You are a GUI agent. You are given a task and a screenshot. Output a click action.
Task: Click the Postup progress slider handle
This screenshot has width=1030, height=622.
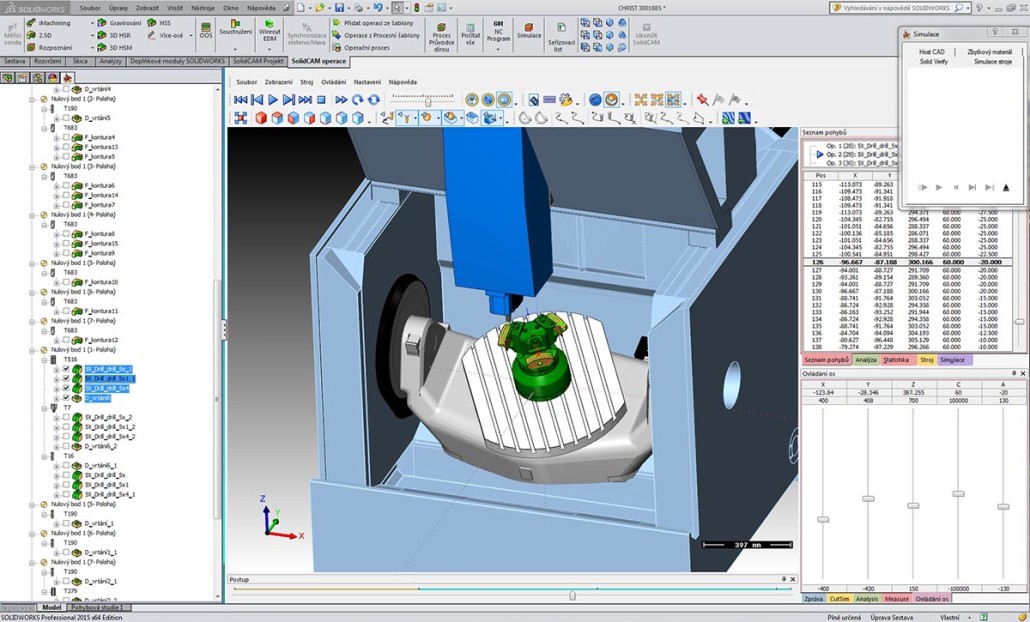click(x=572, y=596)
